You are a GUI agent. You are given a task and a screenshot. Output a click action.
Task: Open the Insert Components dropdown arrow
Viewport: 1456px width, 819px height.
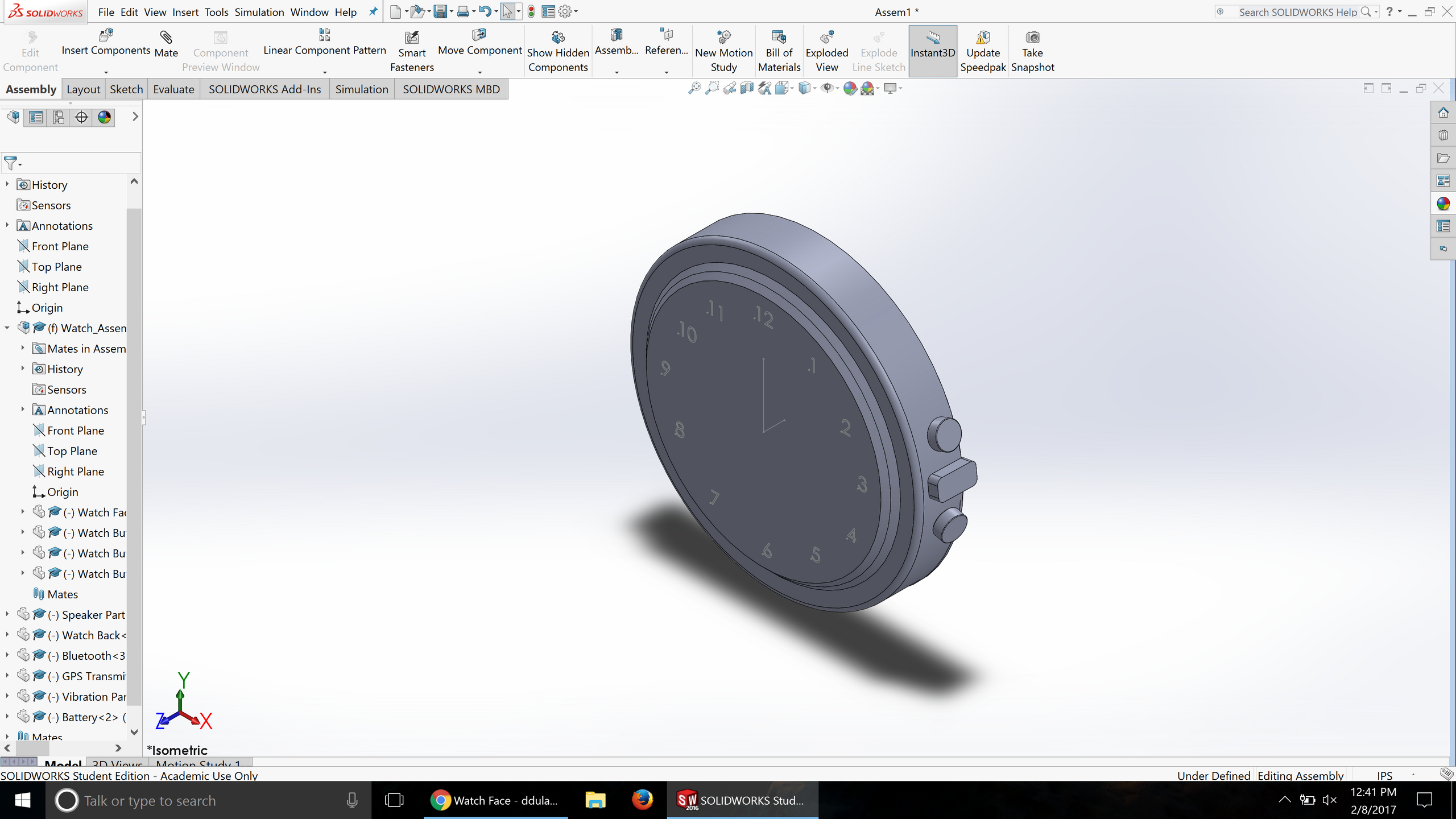click(x=106, y=72)
